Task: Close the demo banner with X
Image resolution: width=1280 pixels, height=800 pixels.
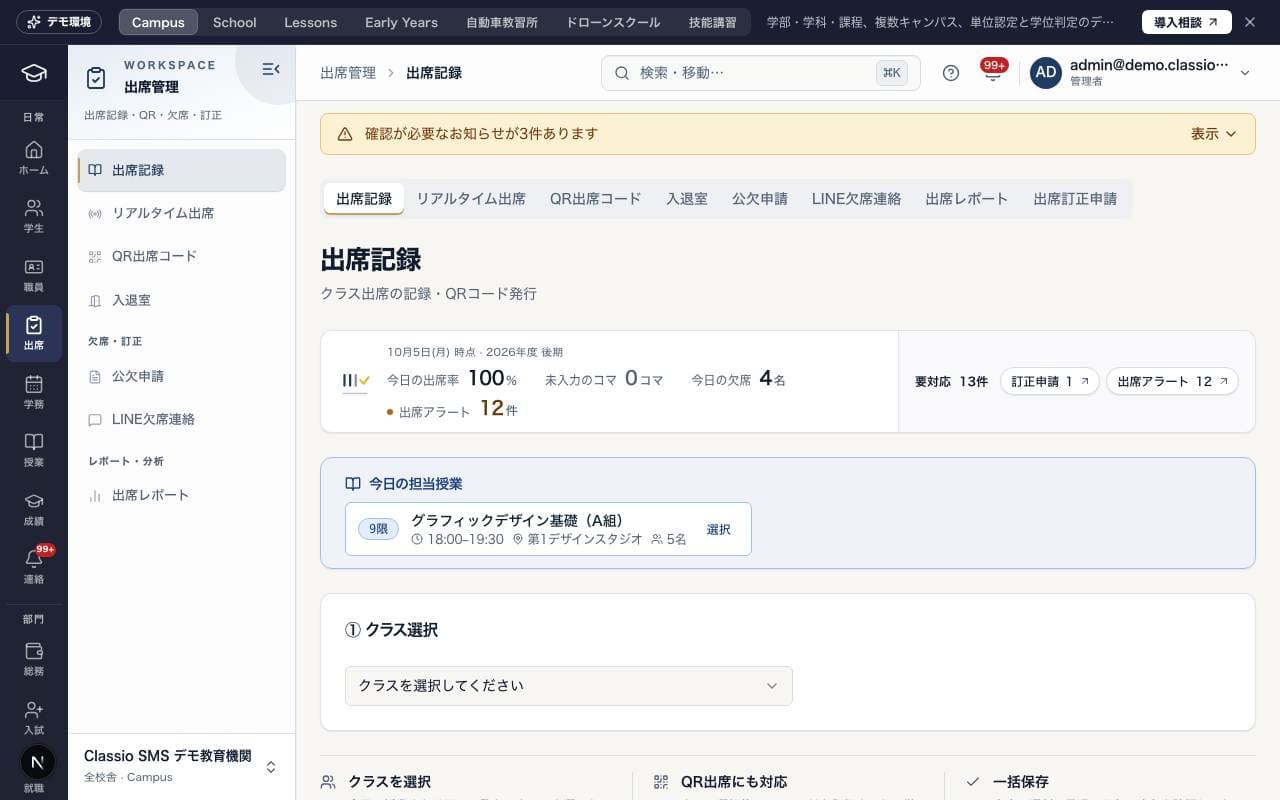Action: point(1250,22)
